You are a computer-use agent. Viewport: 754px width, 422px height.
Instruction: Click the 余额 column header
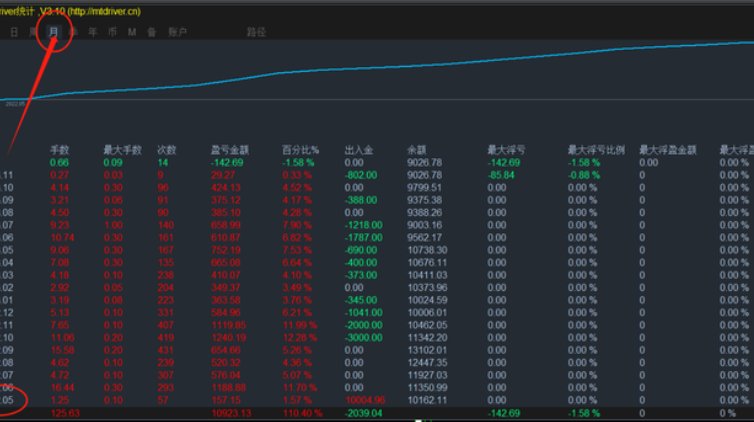pos(416,150)
